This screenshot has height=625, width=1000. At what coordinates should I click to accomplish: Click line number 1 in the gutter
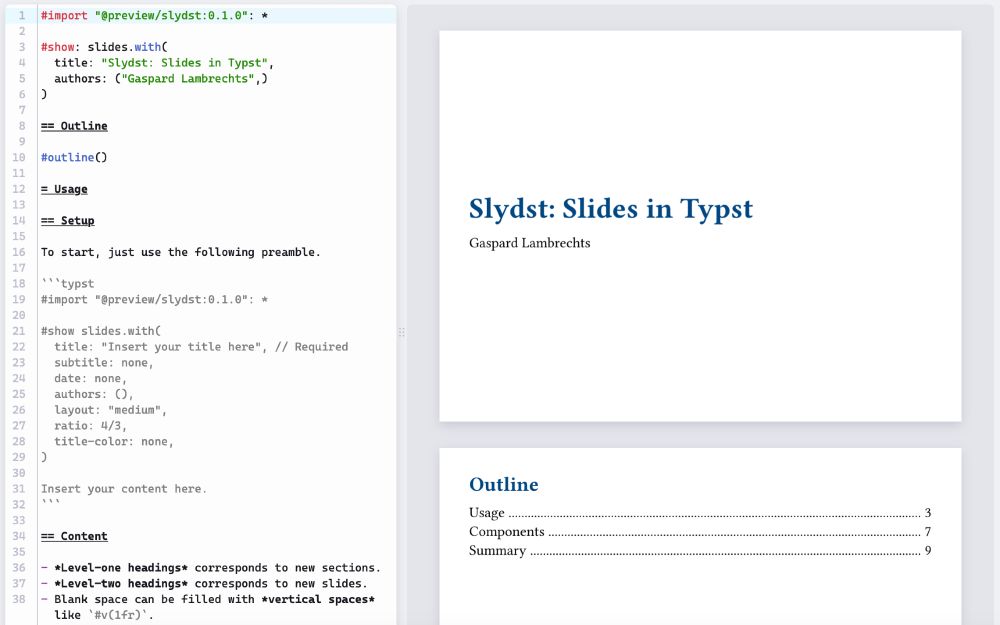point(22,15)
